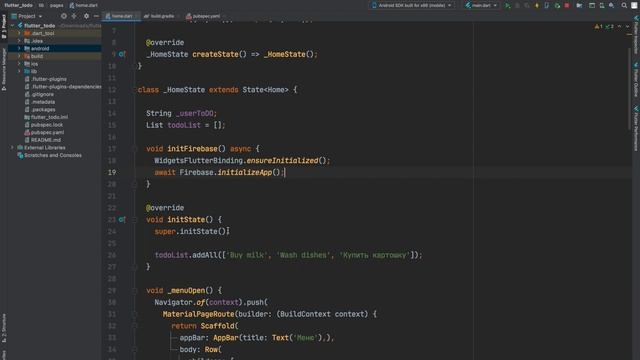This screenshot has height=360, width=640.
Task: Expand the ios folder arrow
Action: tap(19, 64)
